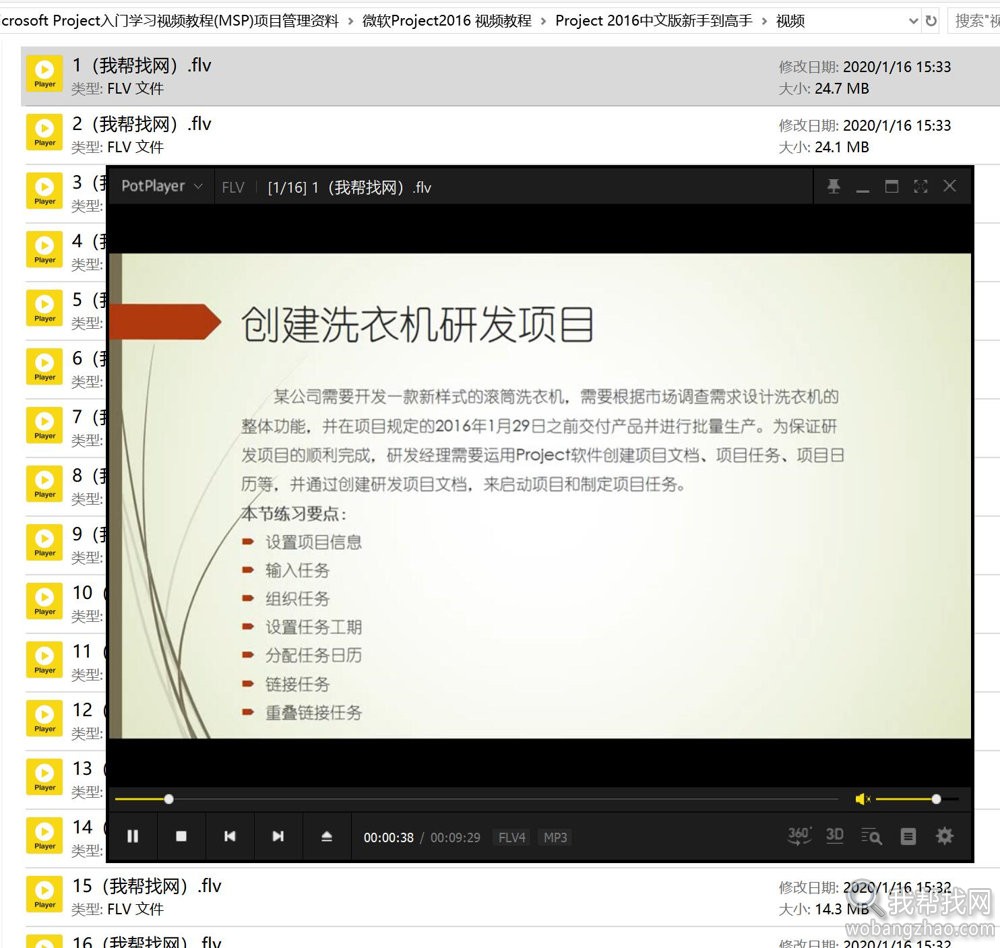Select file 2 (我帮找网) .flv
1000x948 pixels.
point(510,135)
